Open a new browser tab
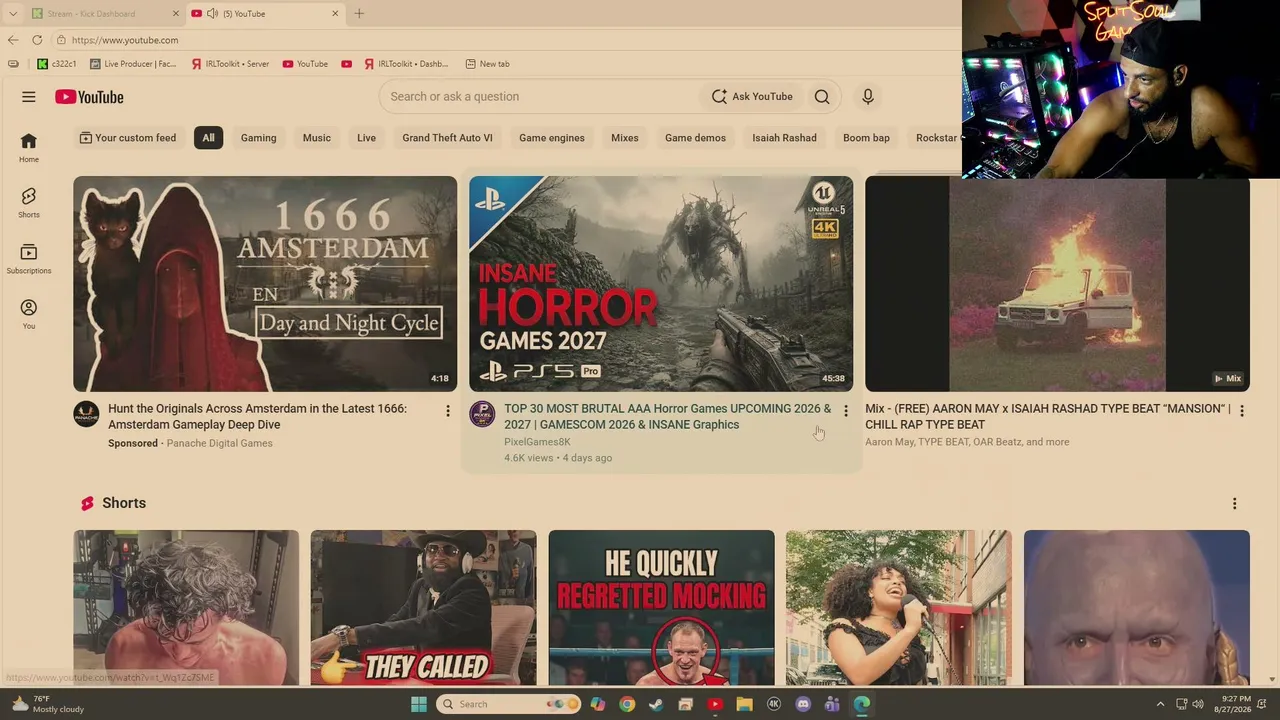 (x=359, y=14)
